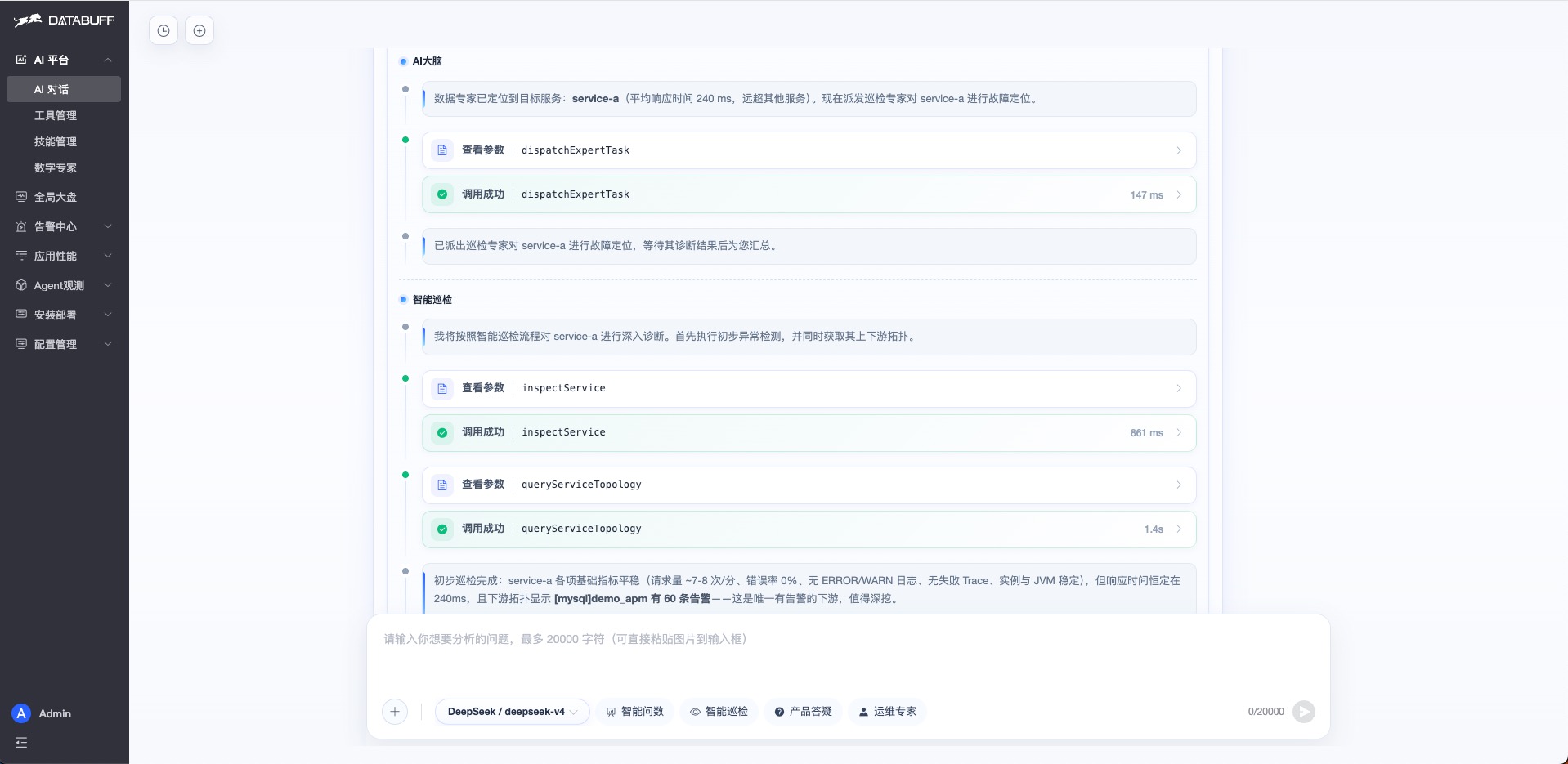Click dispatchExpertTask 调用成功 row
Viewport: 1568px width, 764px height.
click(809, 194)
